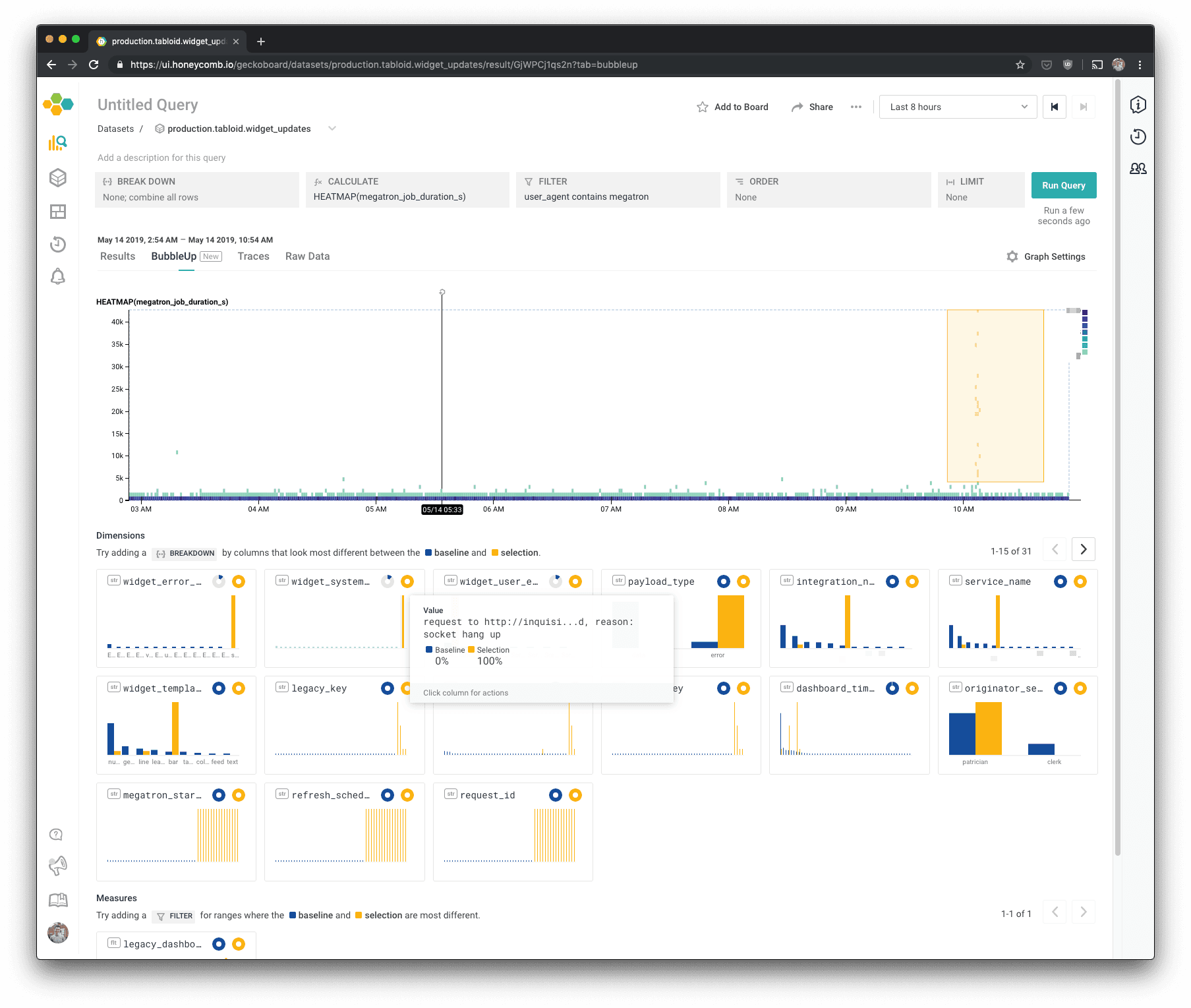Click the yellow selection region on heatmap
This screenshot has width=1191, height=1008.
995,396
